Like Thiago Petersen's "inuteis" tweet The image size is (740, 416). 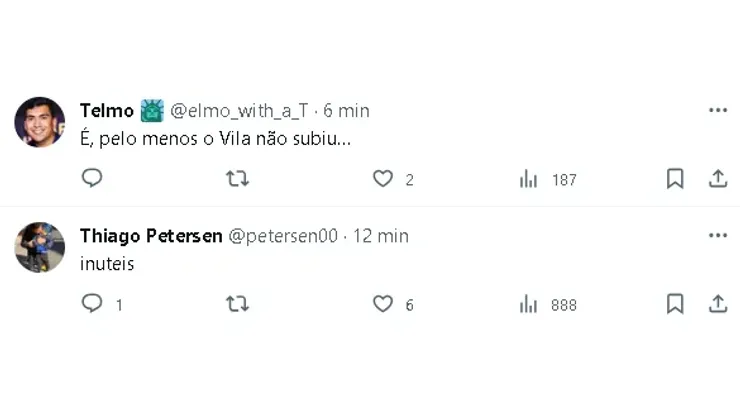(x=383, y=304)
